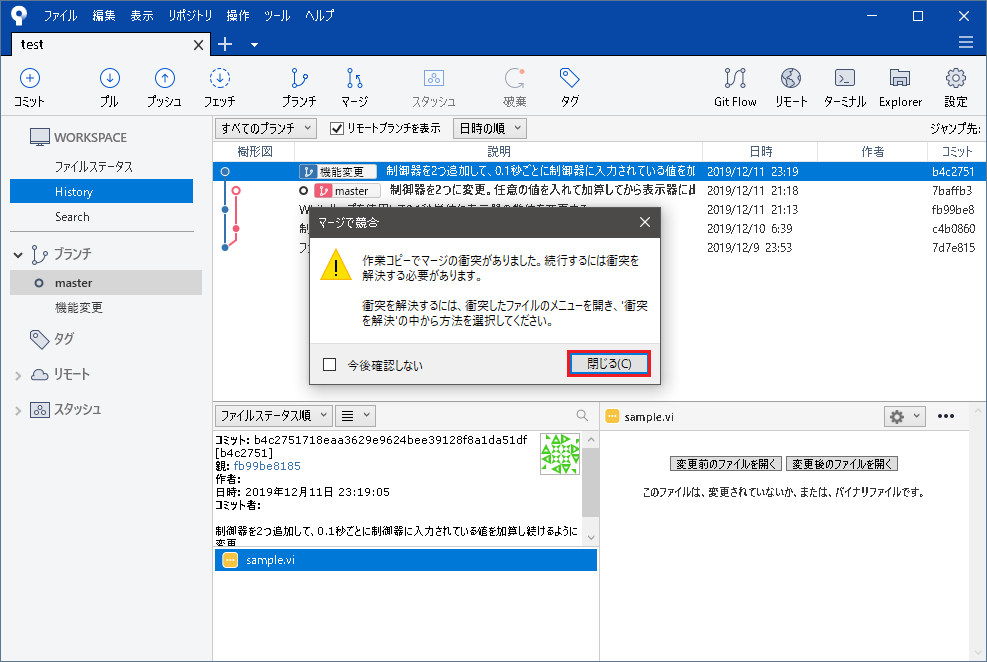Click the sample.vi file icon in diff header
The image size is (987, 662).
[x=612, y=416]
